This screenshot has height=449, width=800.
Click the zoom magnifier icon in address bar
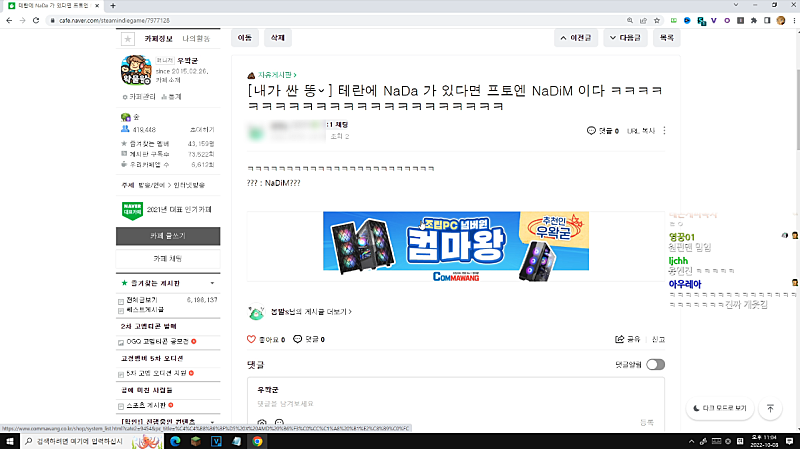(x=630, y=20)
